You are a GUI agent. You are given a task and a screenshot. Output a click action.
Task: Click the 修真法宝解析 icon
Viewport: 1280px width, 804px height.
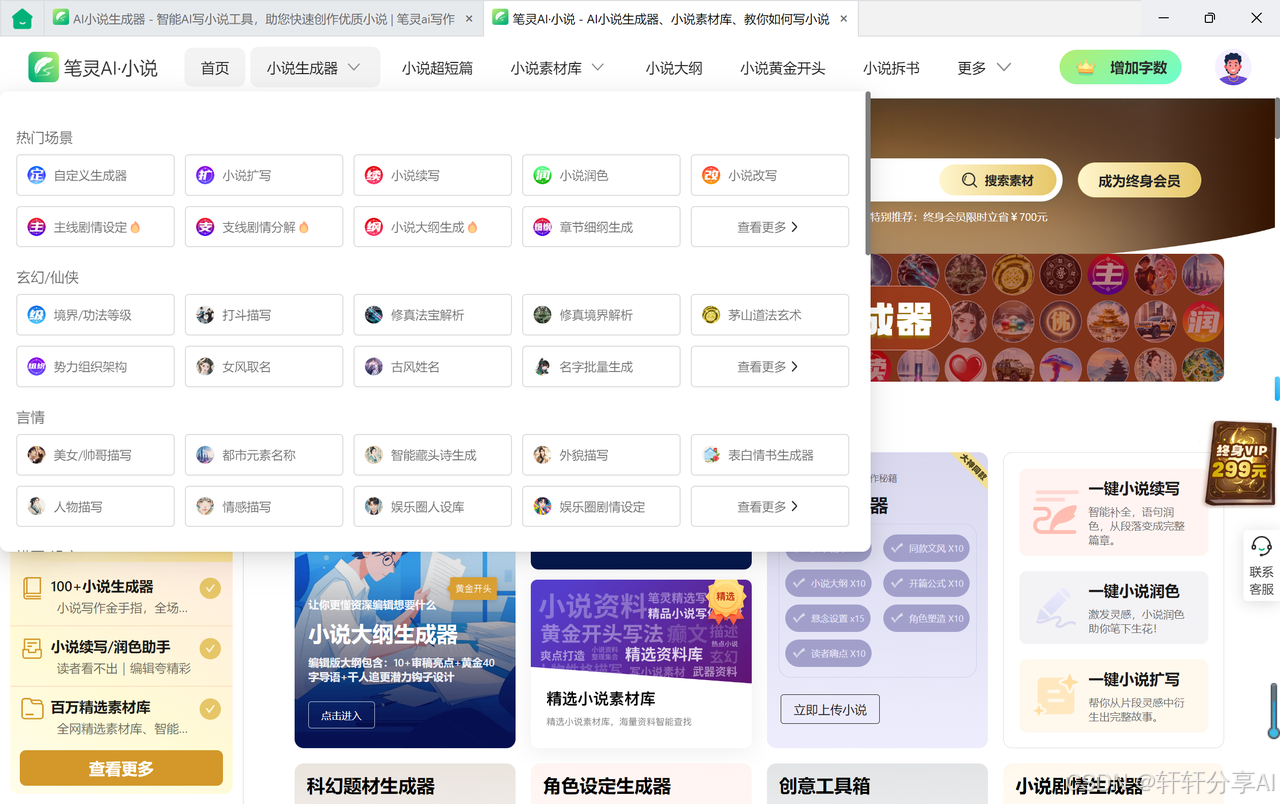coord(374,315)
